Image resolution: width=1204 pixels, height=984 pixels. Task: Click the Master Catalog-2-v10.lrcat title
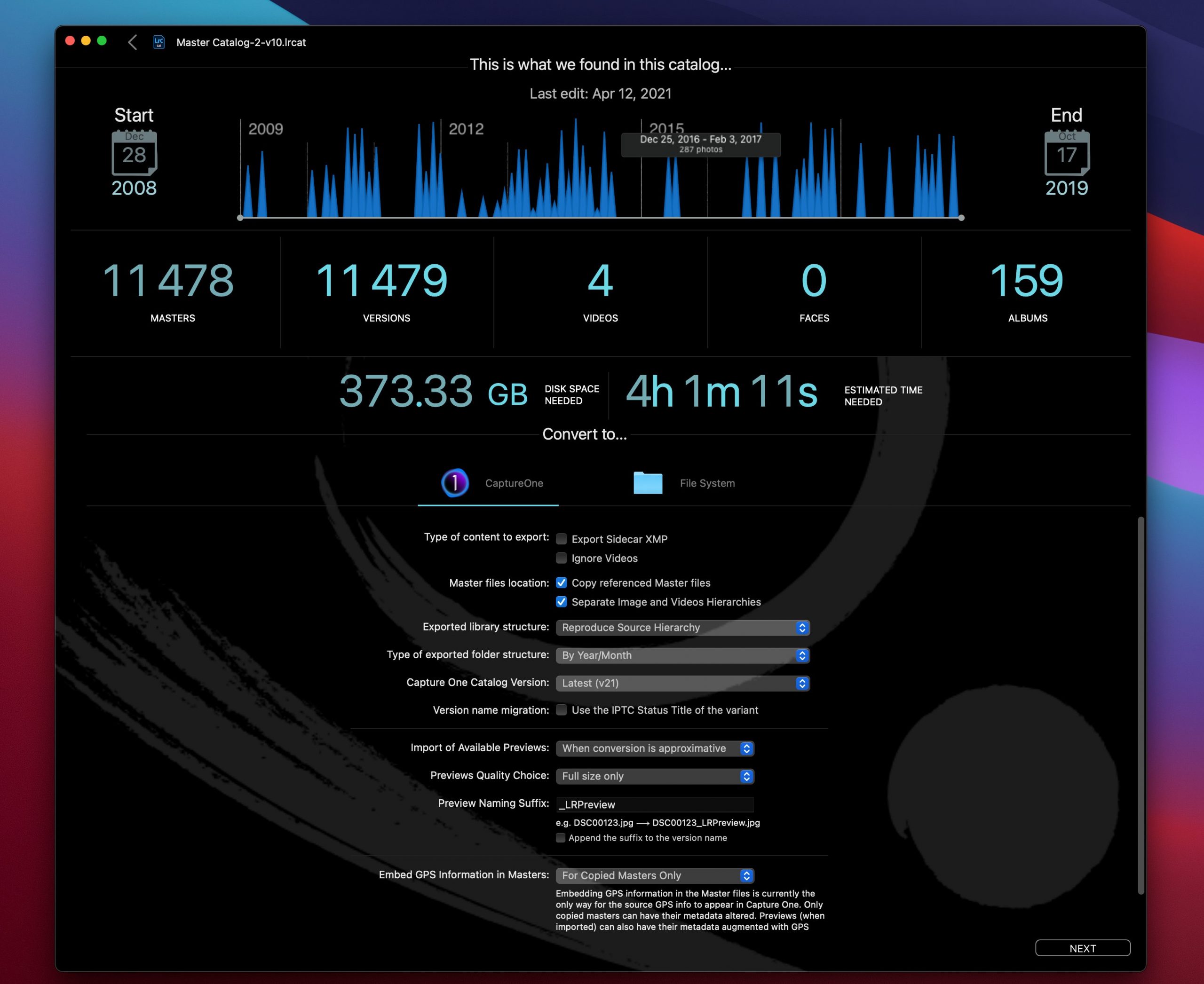click(241, 42)
